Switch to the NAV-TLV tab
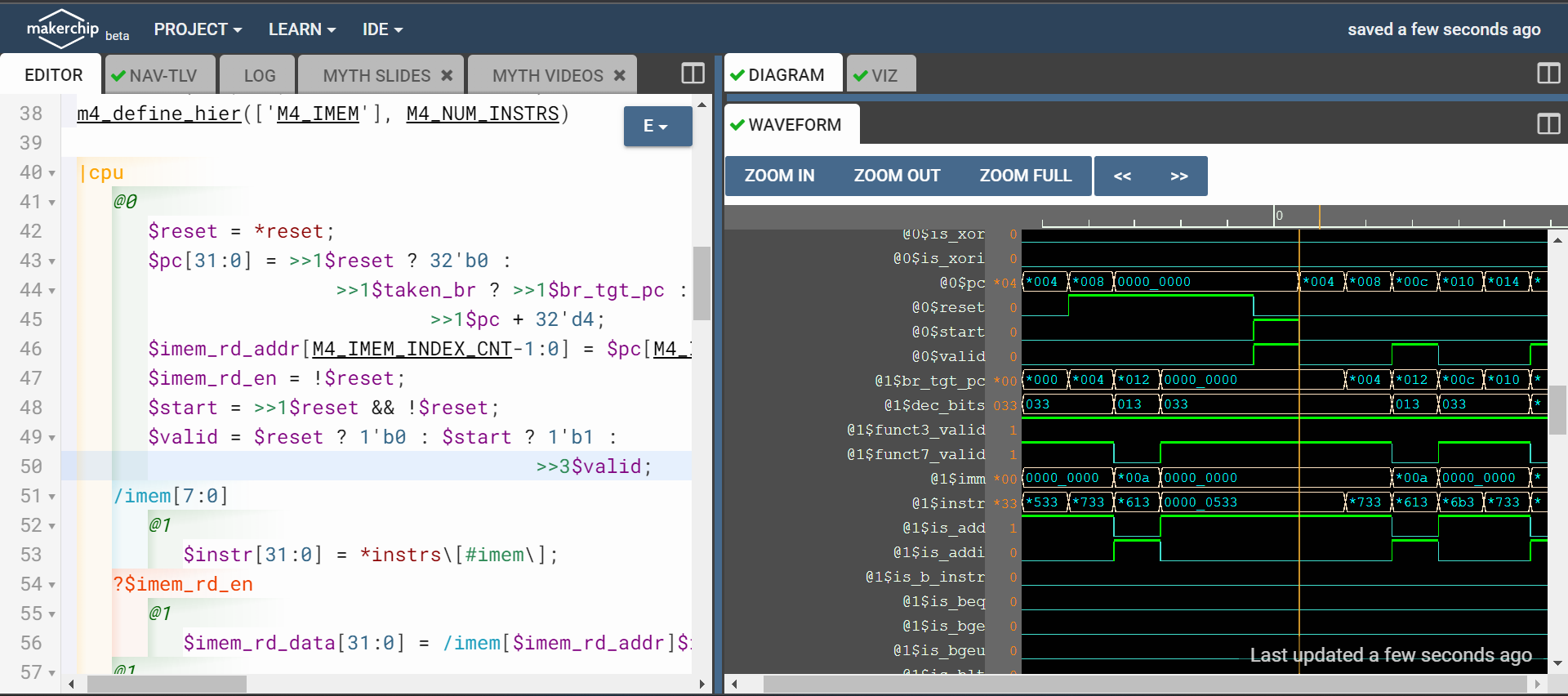Screen dimensions: 1568x696 [x=160, y=76]
